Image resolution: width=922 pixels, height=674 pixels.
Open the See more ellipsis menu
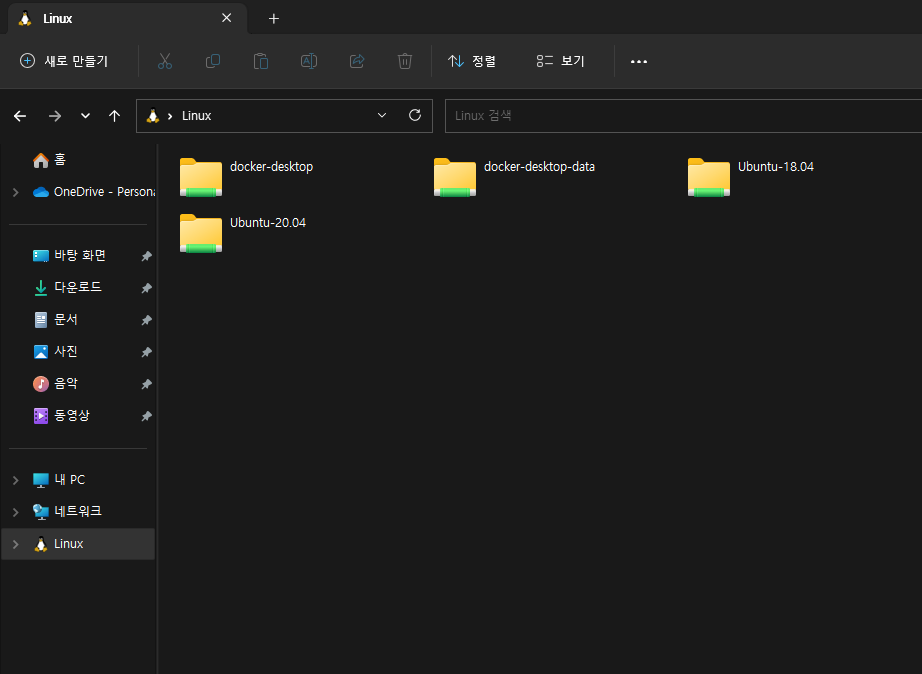[x=639, y=61]
